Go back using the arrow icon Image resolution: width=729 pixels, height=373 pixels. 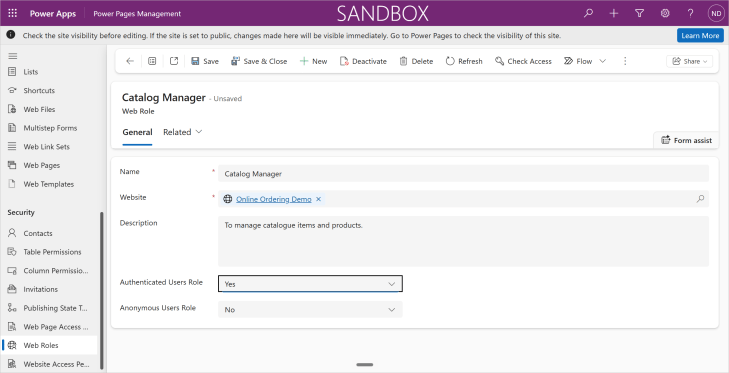[x=130, y=61]
